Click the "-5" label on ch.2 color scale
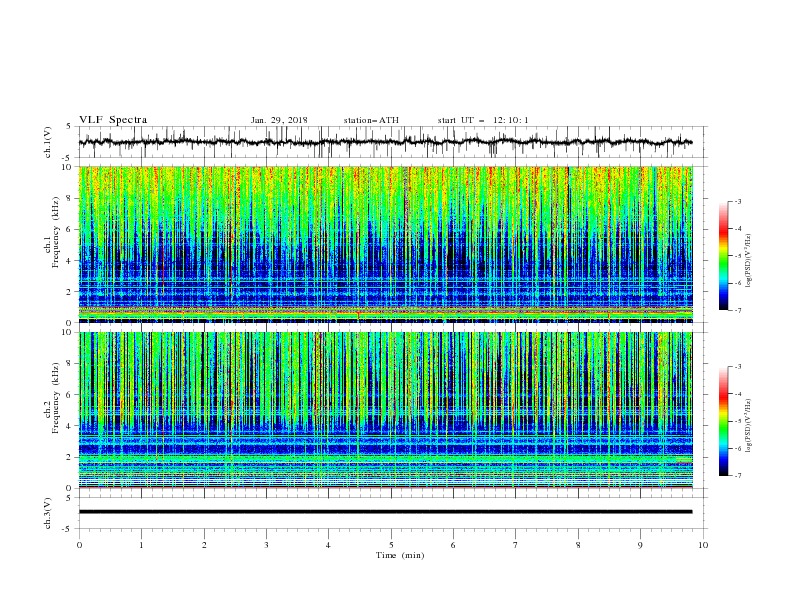 [x=737, y=421]
